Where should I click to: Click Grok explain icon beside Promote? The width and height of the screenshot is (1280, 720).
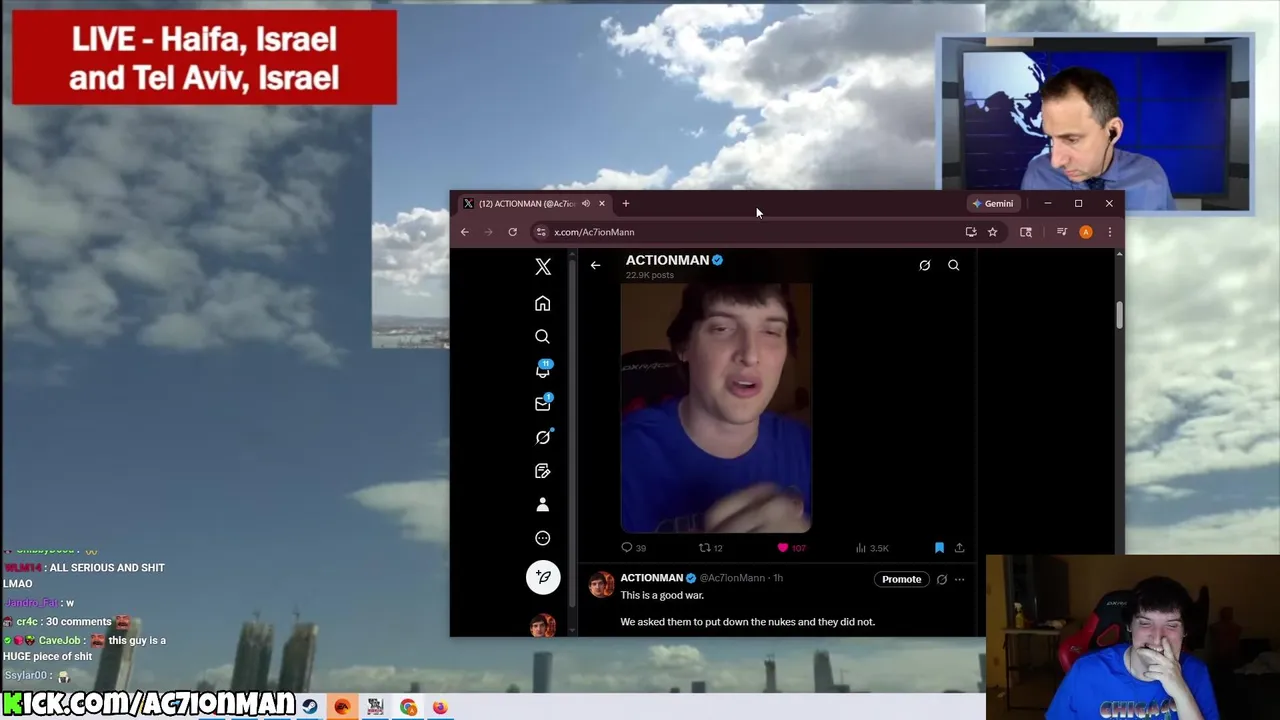pos(941,579)
